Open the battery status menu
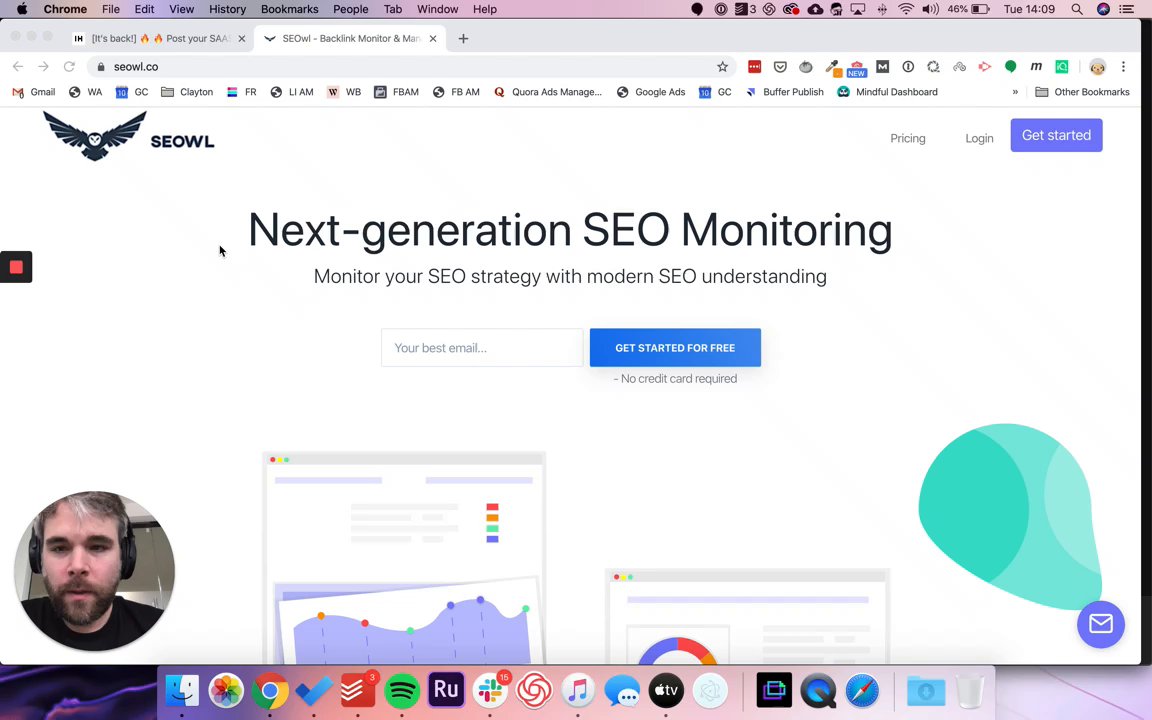 [x=968, y=10]
